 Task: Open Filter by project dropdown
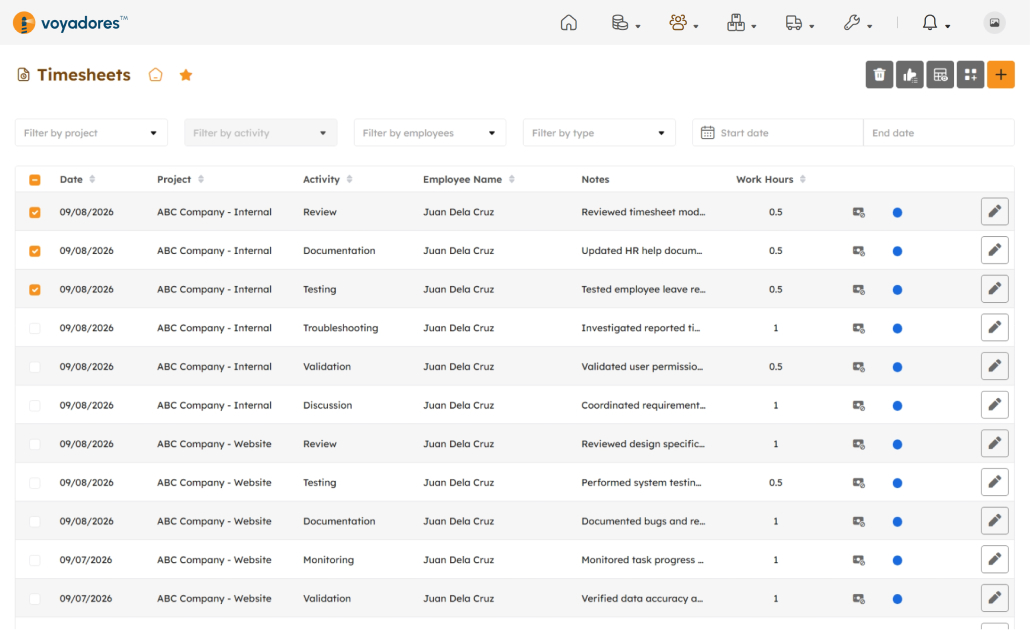[91, 133]
